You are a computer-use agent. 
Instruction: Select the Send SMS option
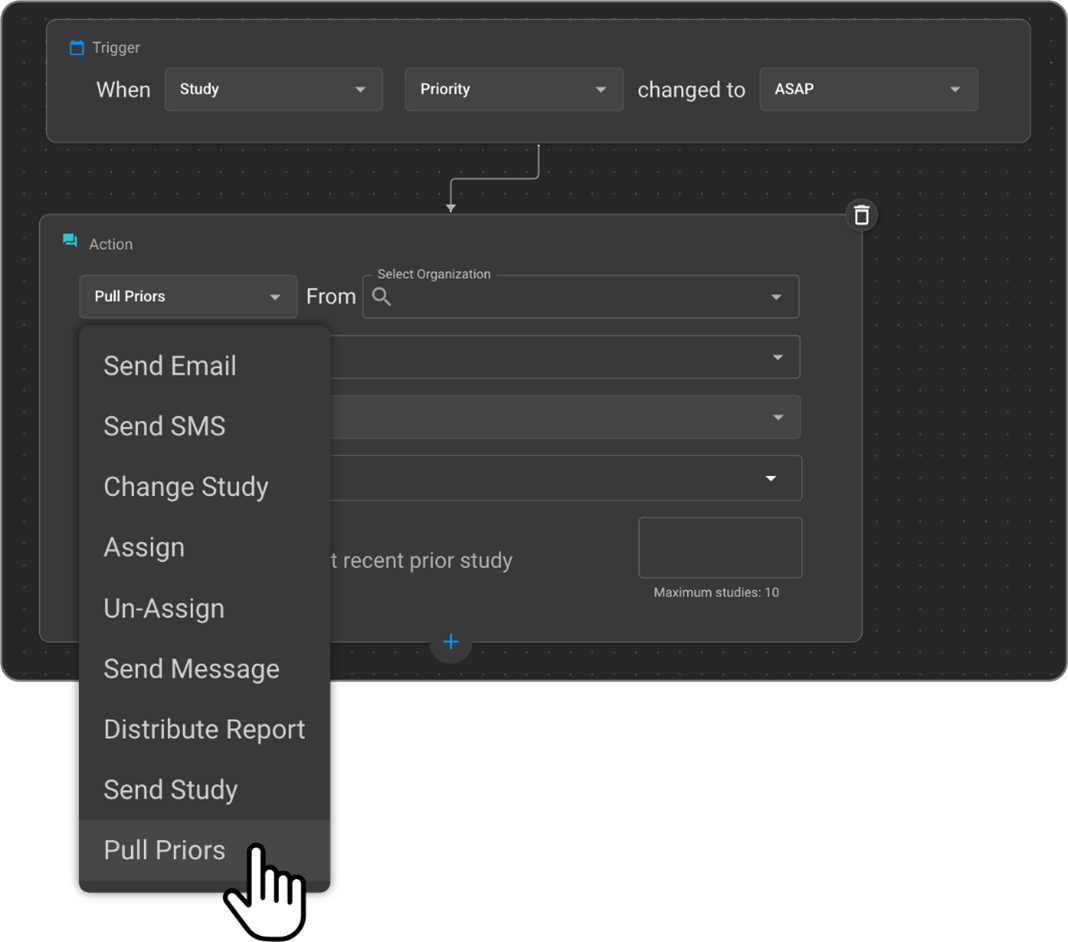(165, 426)
